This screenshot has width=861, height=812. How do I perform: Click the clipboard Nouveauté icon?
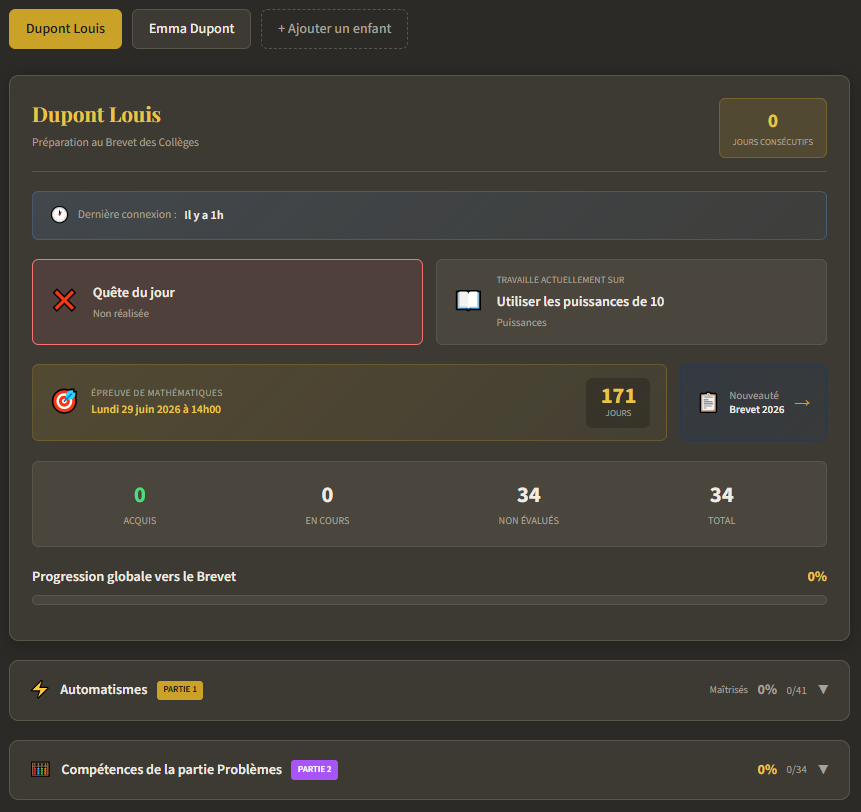point(708,403)
